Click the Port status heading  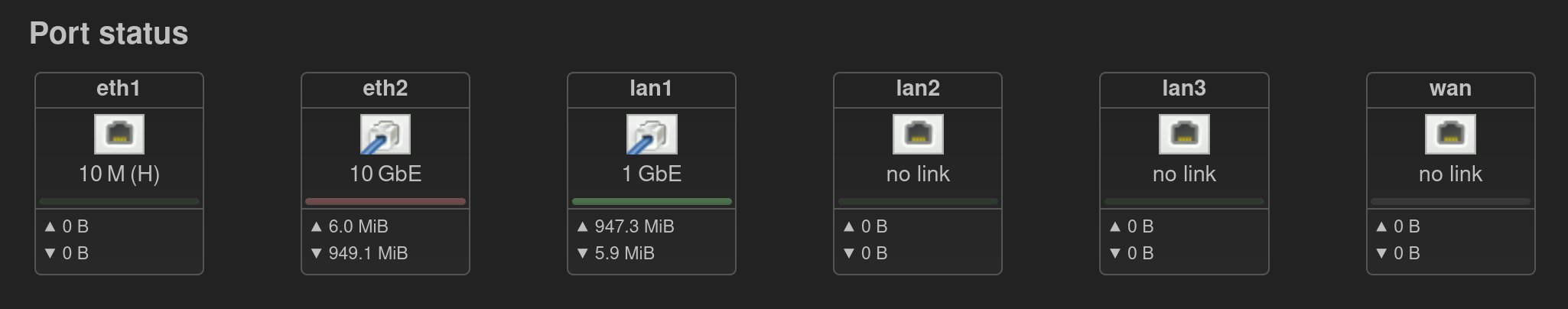(x=109, y=34)
